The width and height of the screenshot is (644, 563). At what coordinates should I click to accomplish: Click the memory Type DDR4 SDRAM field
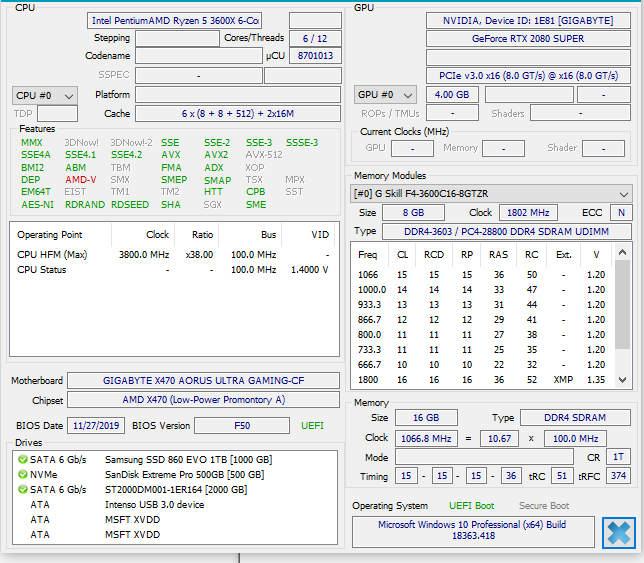point(575,418)
